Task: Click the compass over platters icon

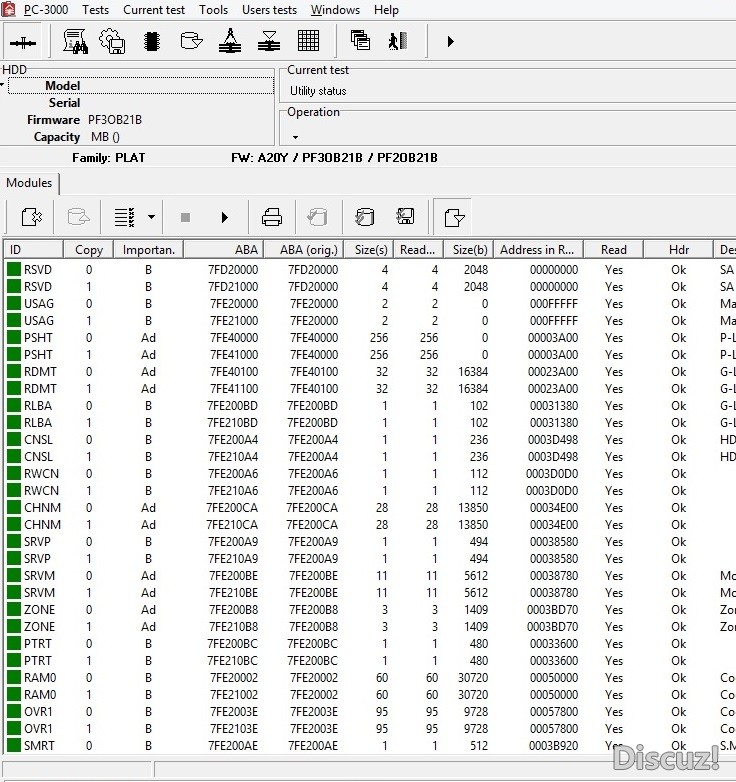Action: pos(230,41)
